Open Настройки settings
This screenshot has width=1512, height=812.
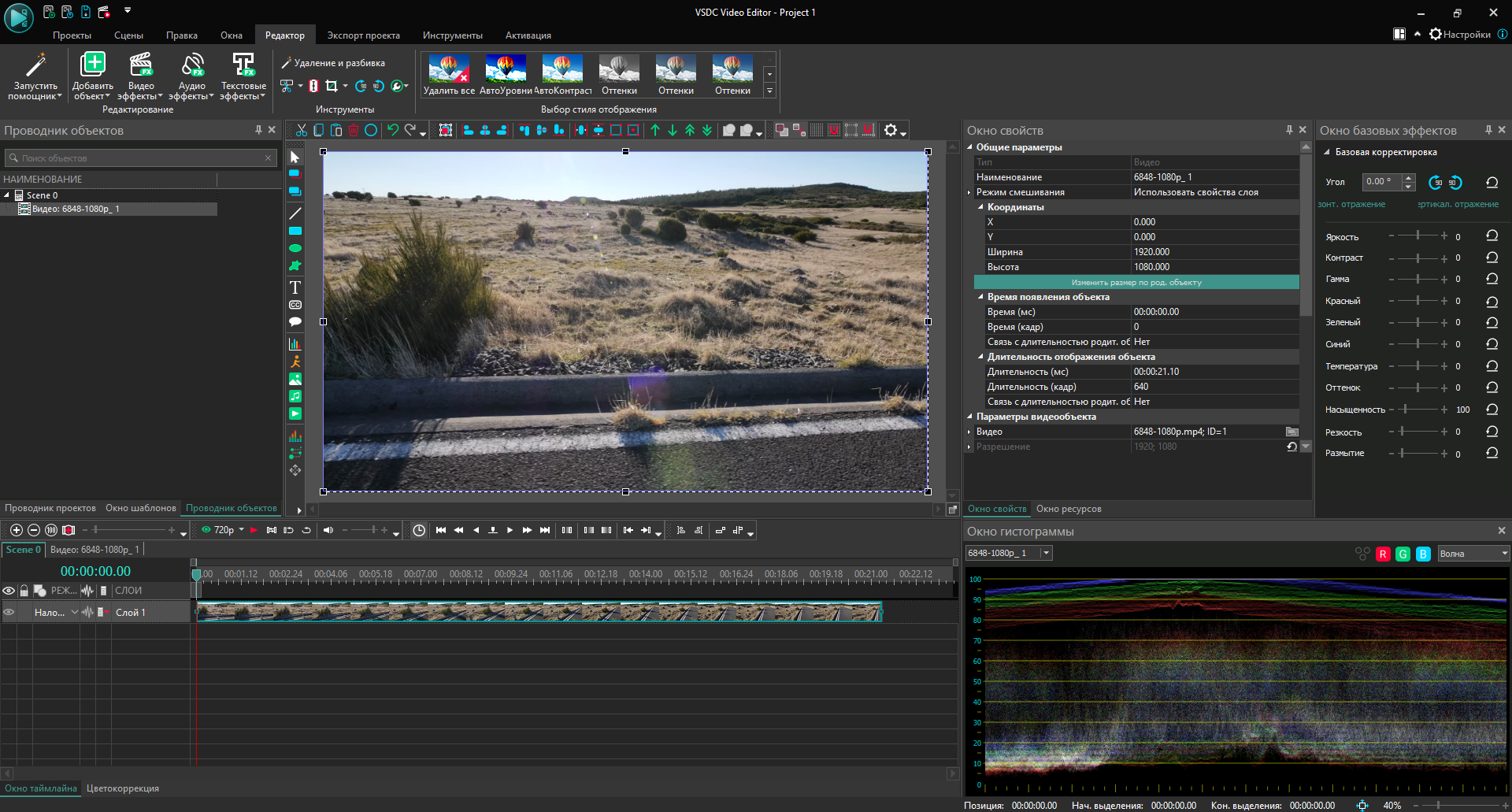[x=1460, y=34]
